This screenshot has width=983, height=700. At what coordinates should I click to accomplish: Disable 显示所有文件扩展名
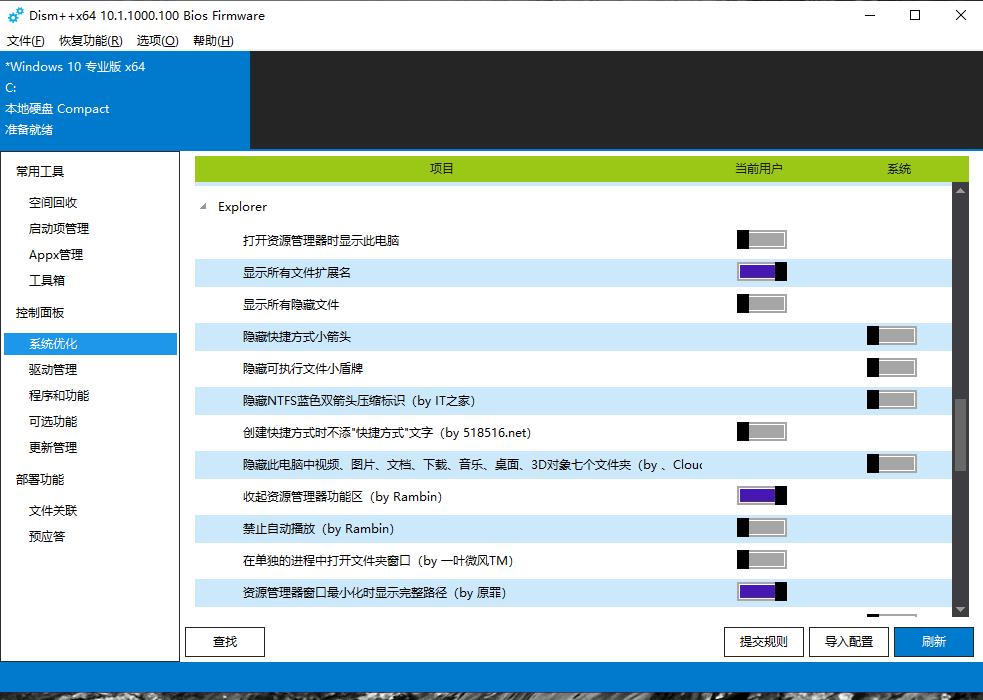[761, 271]
